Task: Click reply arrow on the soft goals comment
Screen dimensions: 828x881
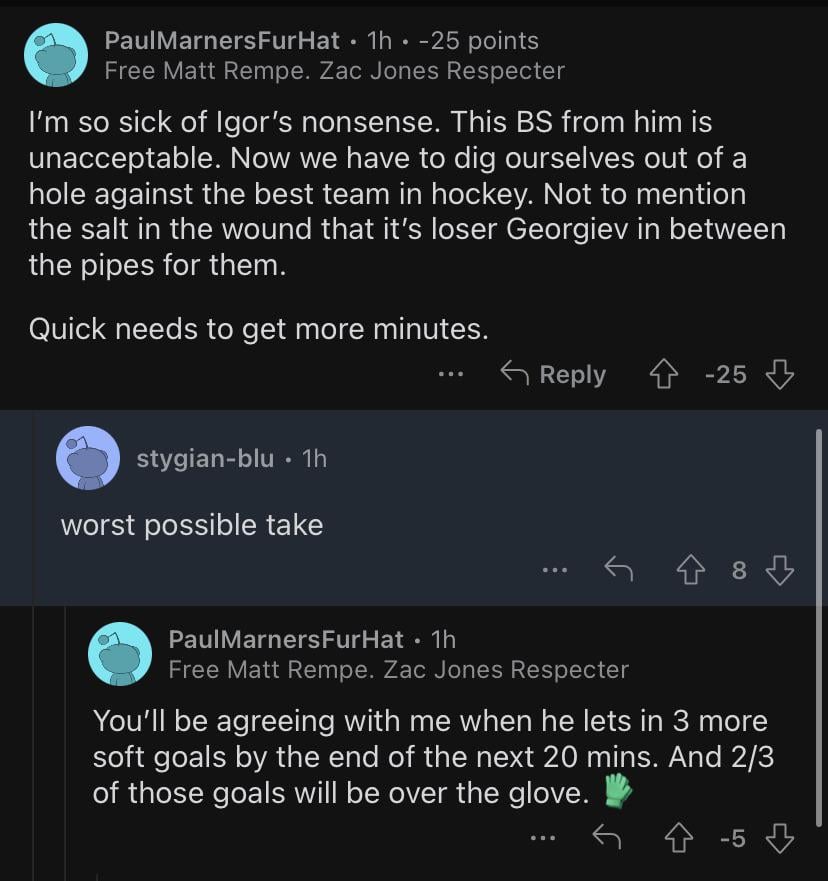Action: [x=606, y=838]
